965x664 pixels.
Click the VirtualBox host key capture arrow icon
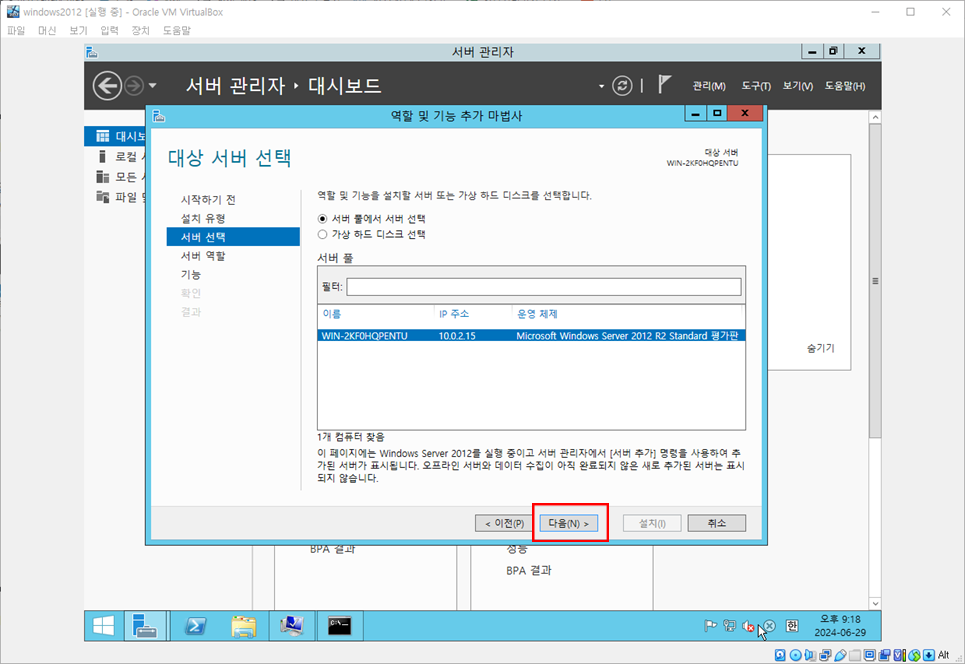click(929, 655)
